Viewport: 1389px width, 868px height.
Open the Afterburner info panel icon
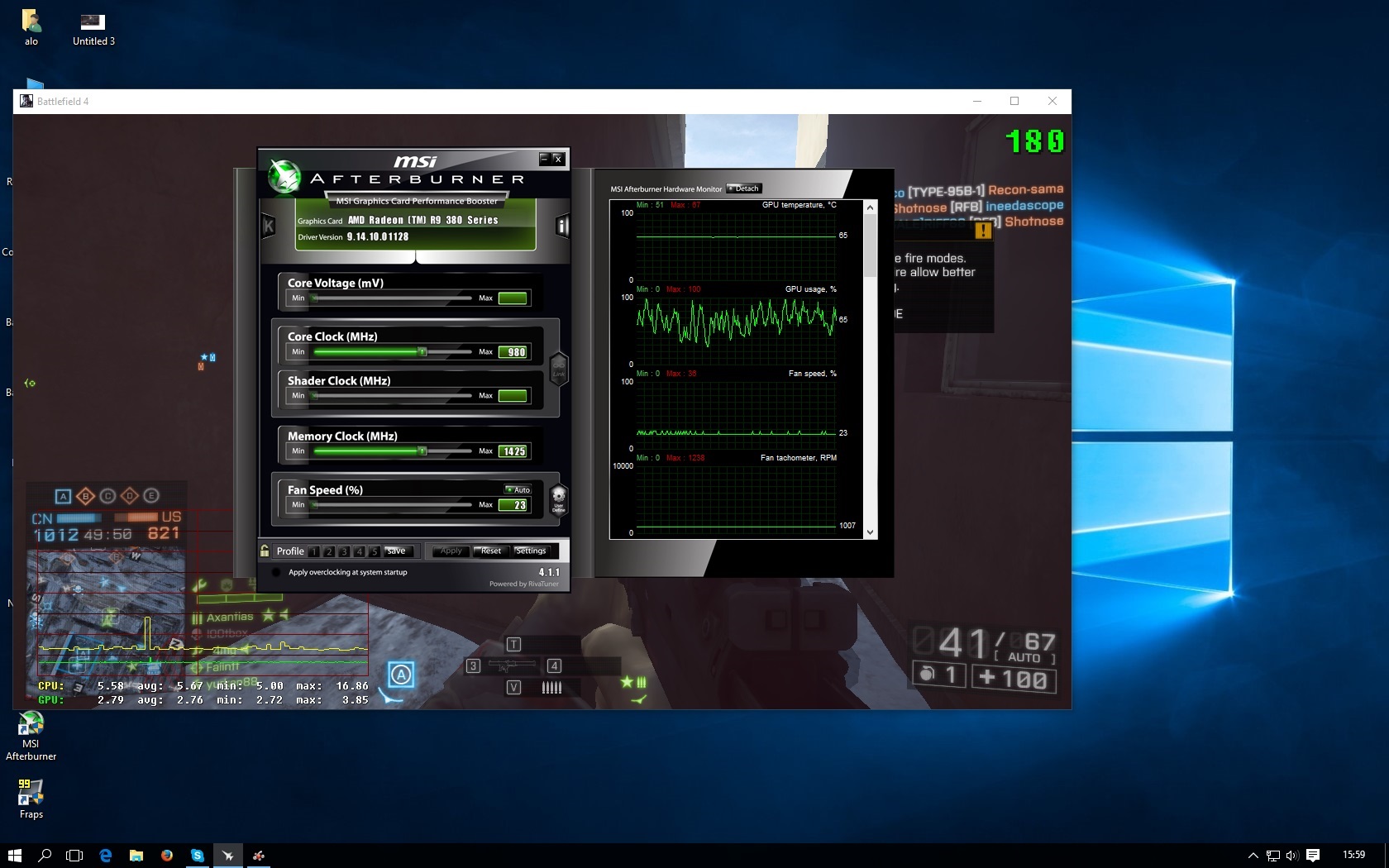[x=563, y=225]
